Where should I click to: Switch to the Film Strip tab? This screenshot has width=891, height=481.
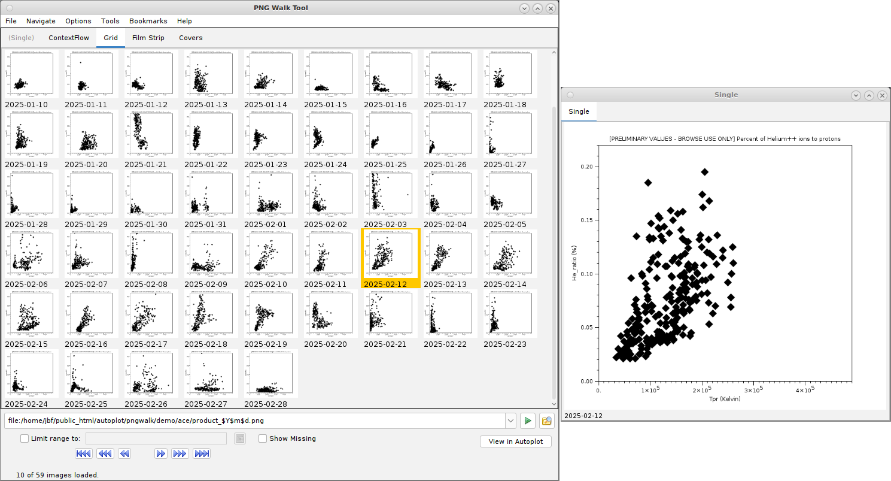pyautogui.click(x=148, y=38)
